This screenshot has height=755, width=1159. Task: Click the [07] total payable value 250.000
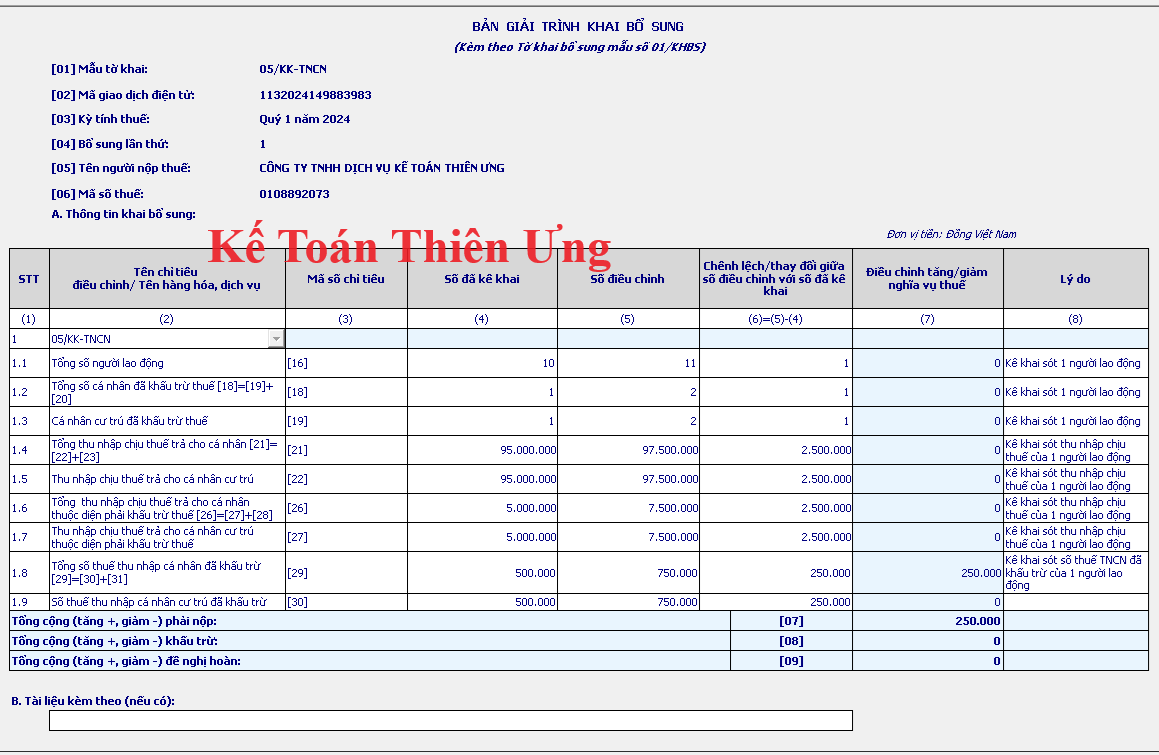click(928, 621)
